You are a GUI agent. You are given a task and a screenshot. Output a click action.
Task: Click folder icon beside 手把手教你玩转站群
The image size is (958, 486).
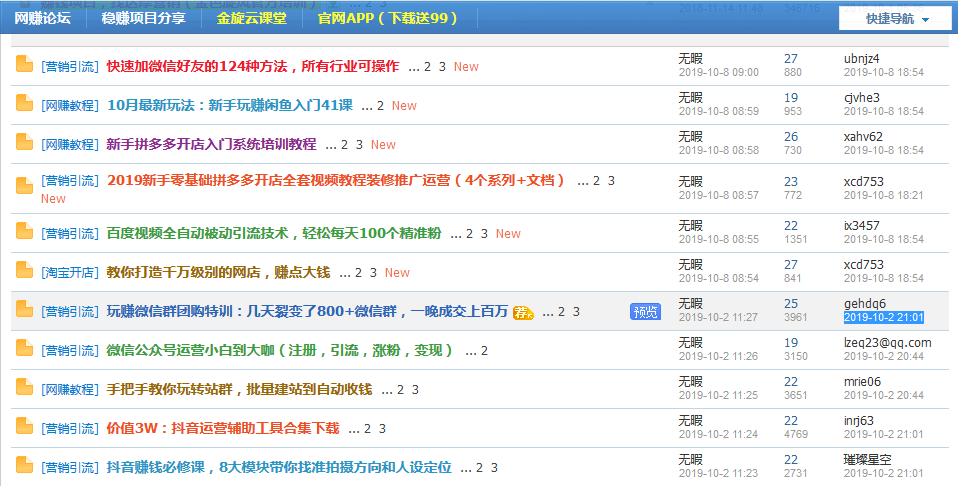24,388
